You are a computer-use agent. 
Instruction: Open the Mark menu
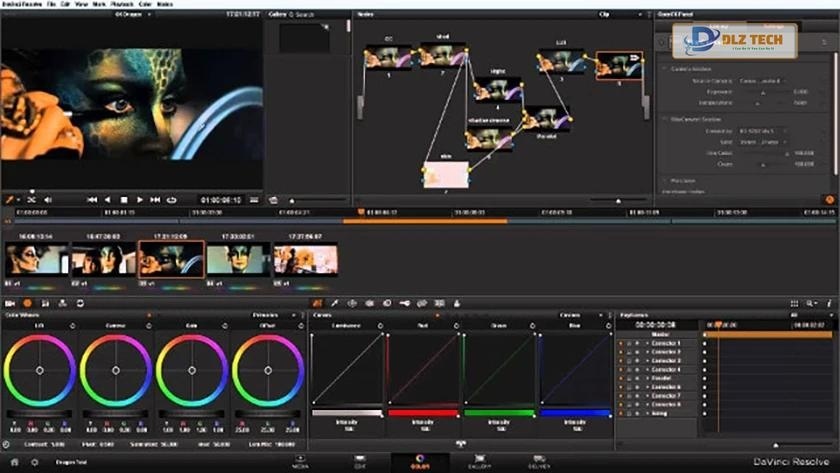click(x=99, y=4)
